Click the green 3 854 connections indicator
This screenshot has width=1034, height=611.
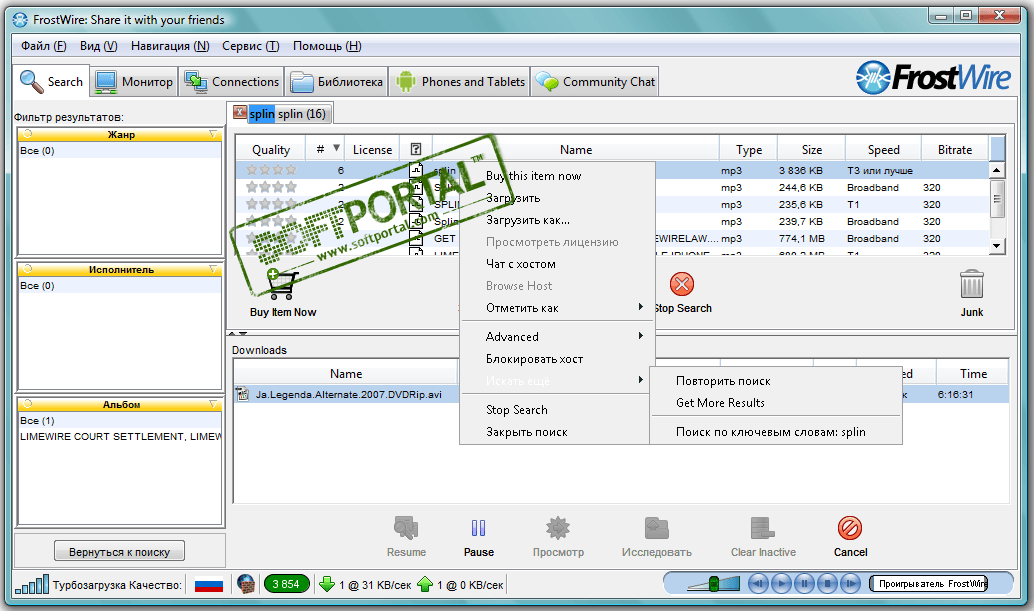coord(286,584)
